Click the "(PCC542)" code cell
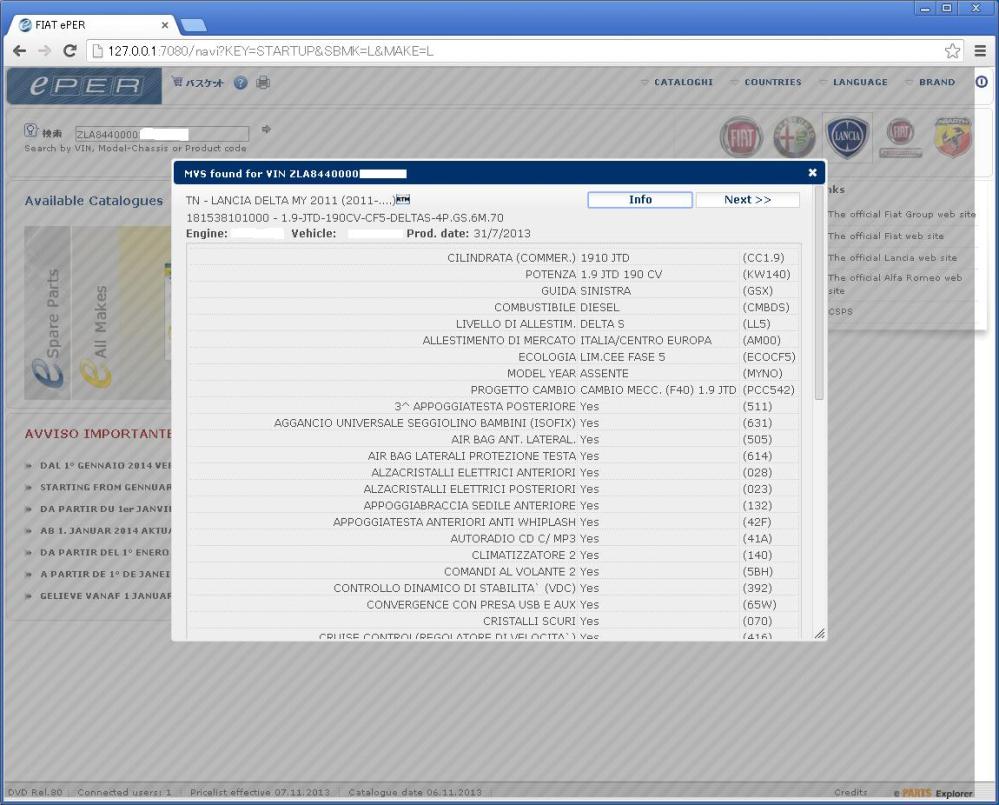This screenshot has height=805, width=999. pyautogui.click(x=768, y=390)
